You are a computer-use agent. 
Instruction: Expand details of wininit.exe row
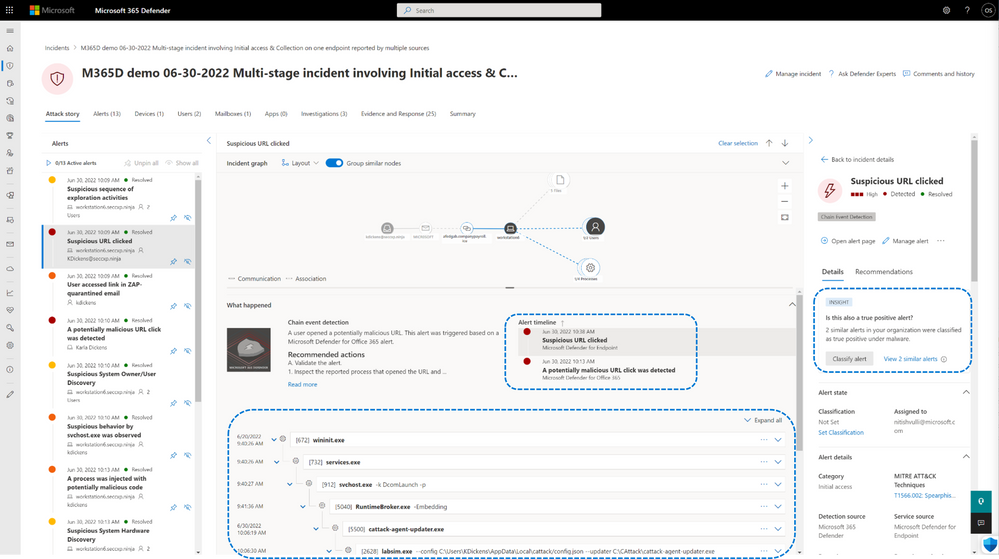click(778, 440)
